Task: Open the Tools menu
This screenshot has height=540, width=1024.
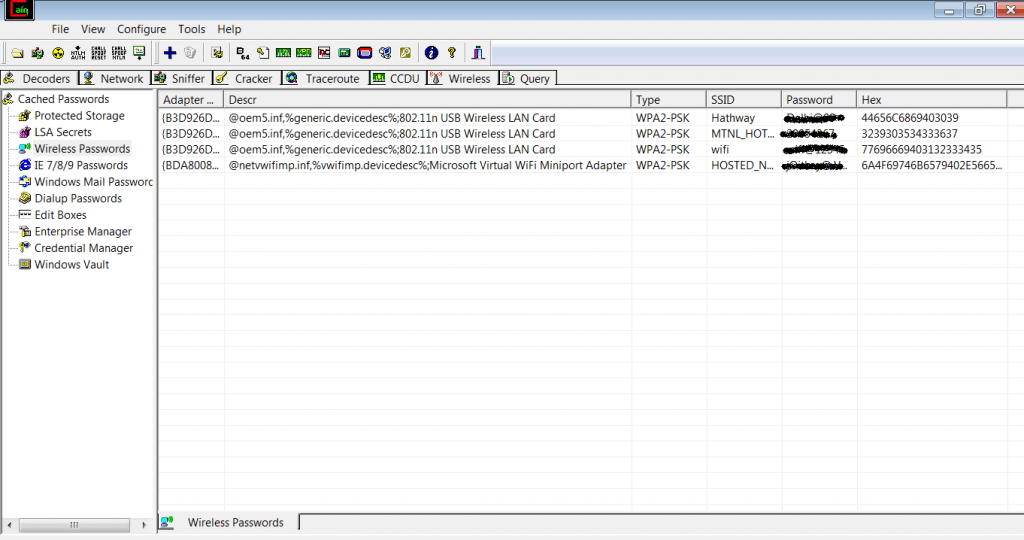Action: (x=191, y=29)
